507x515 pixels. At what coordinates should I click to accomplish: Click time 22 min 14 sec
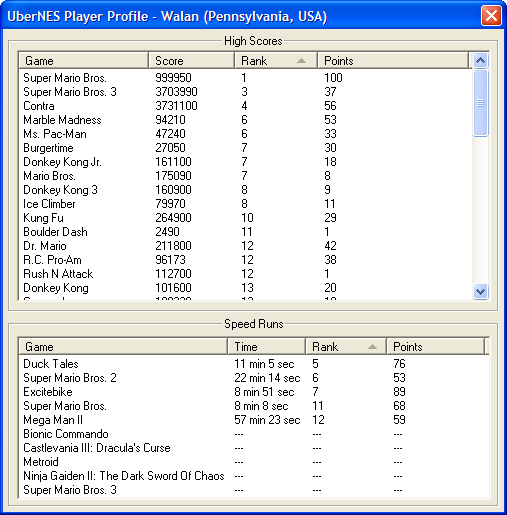click(x=267, y=378)
